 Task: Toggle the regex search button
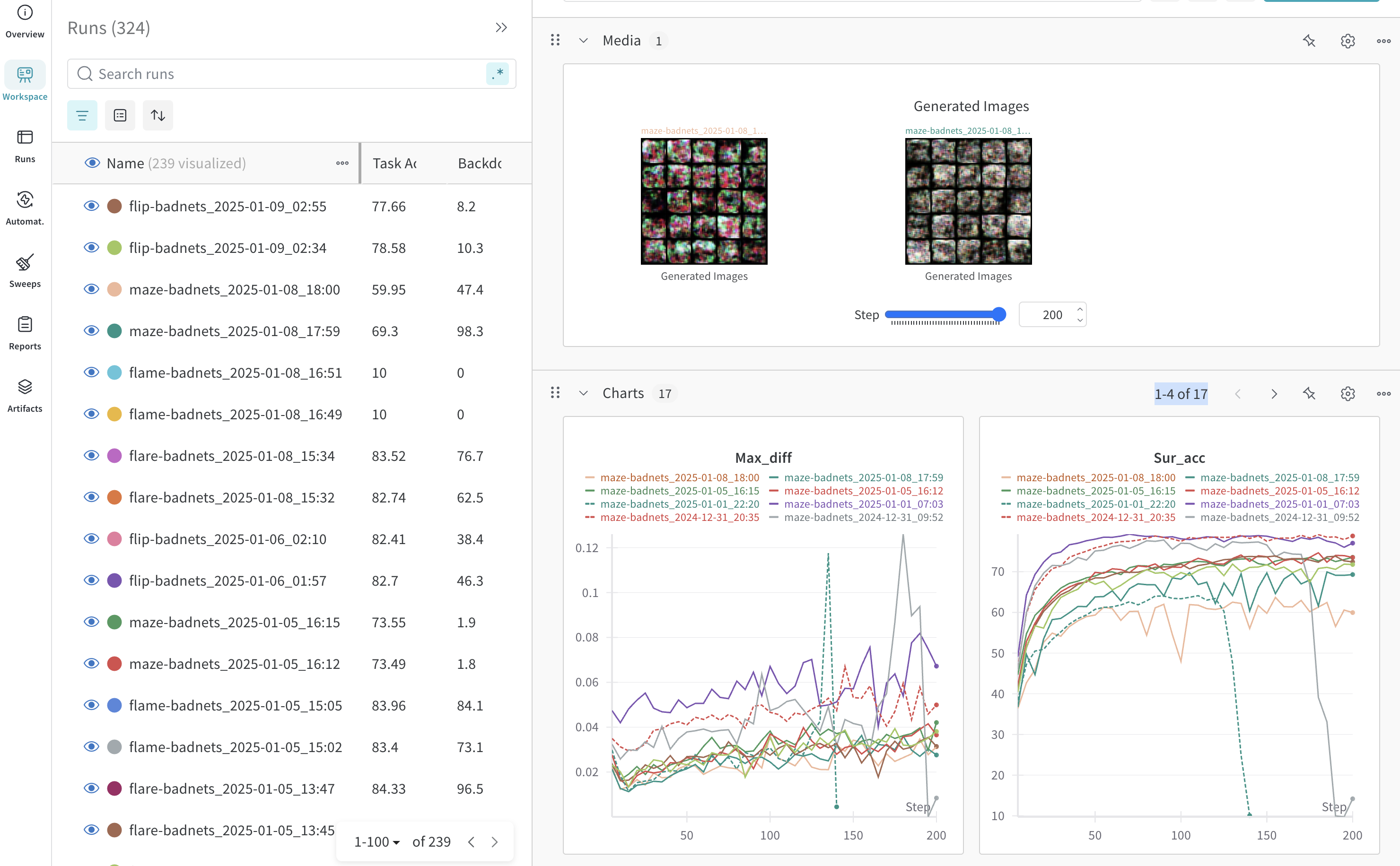(x=497, y=74)
